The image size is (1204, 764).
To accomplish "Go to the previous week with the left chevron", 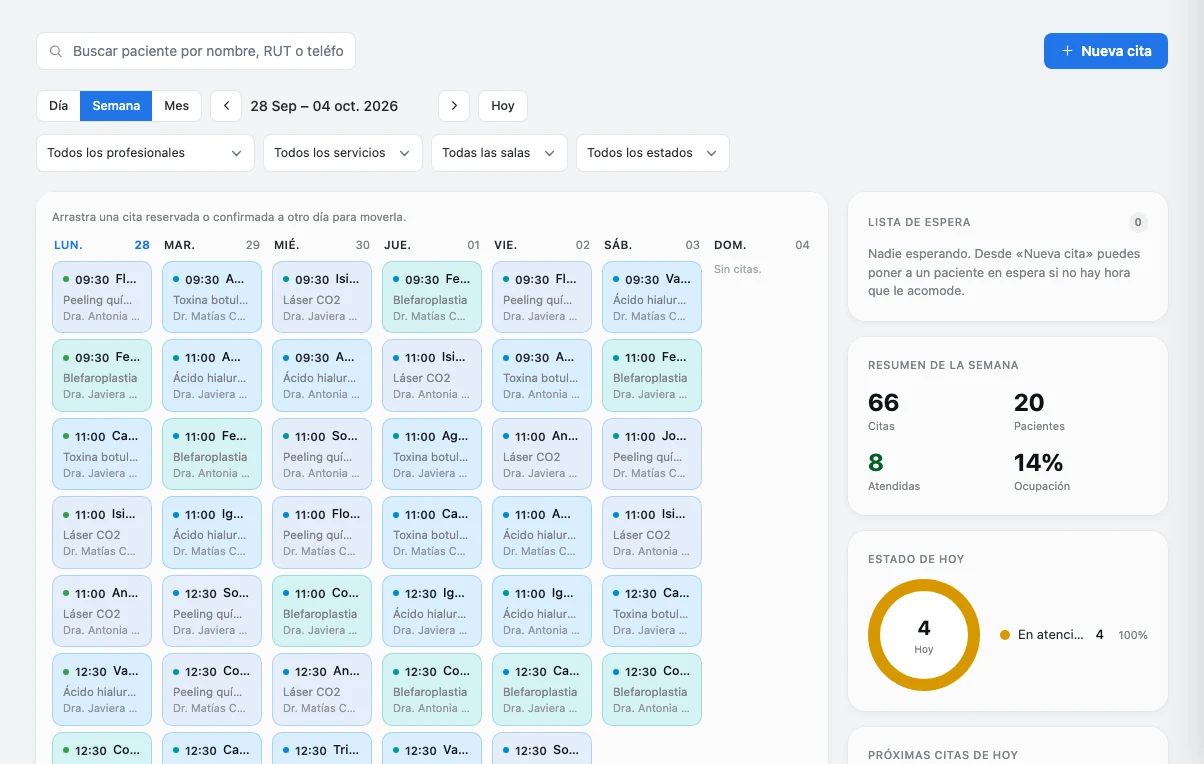I will [226, 106].
